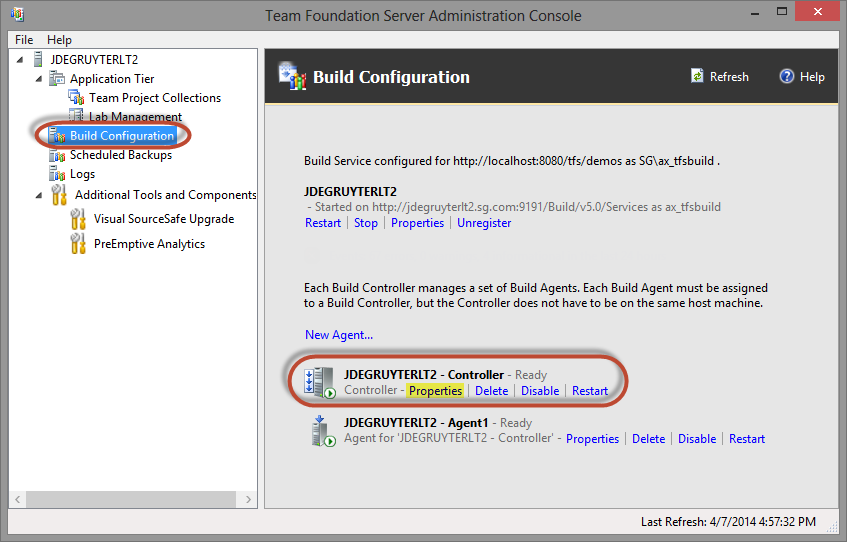Click the New Agent... link
This screenshot has width=847, height=542.
[339, 334]
